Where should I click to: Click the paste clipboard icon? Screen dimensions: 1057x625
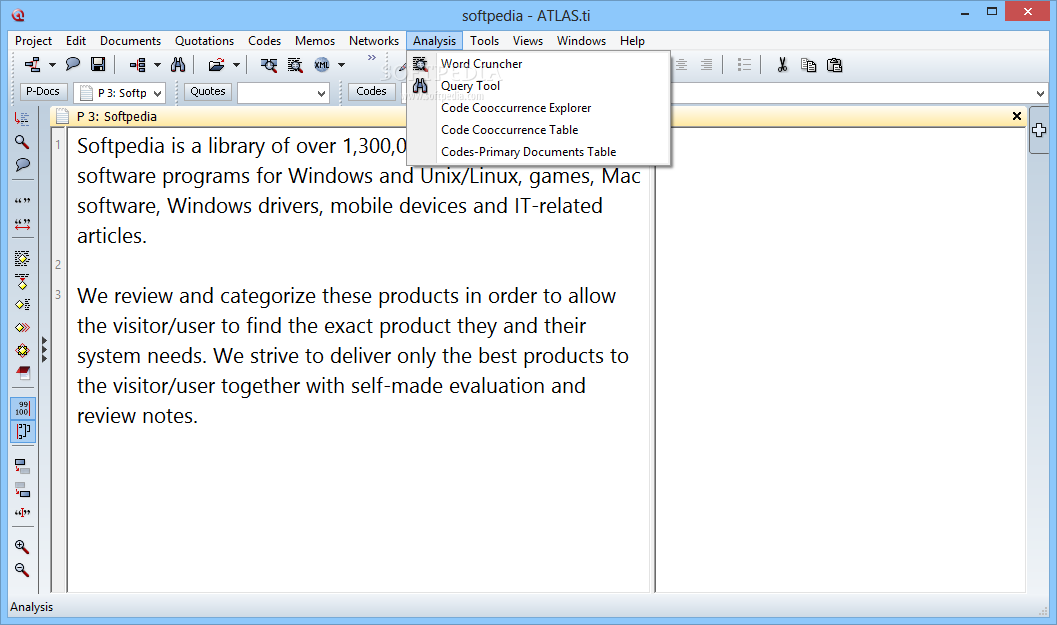pos(835,65)
